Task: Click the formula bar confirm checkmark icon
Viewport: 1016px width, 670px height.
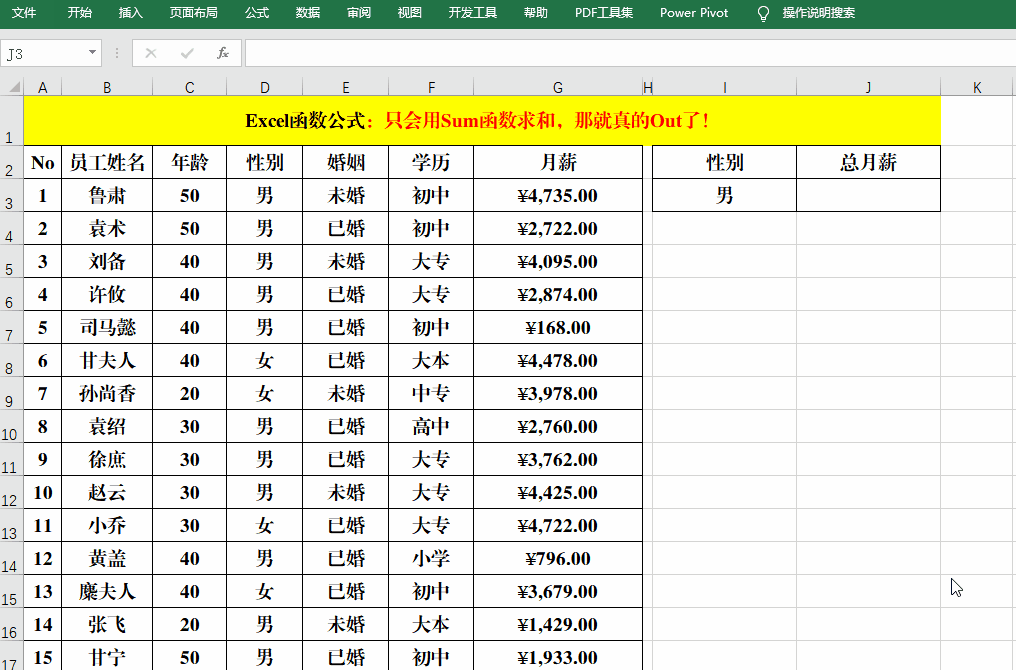Action: [187, 53]
